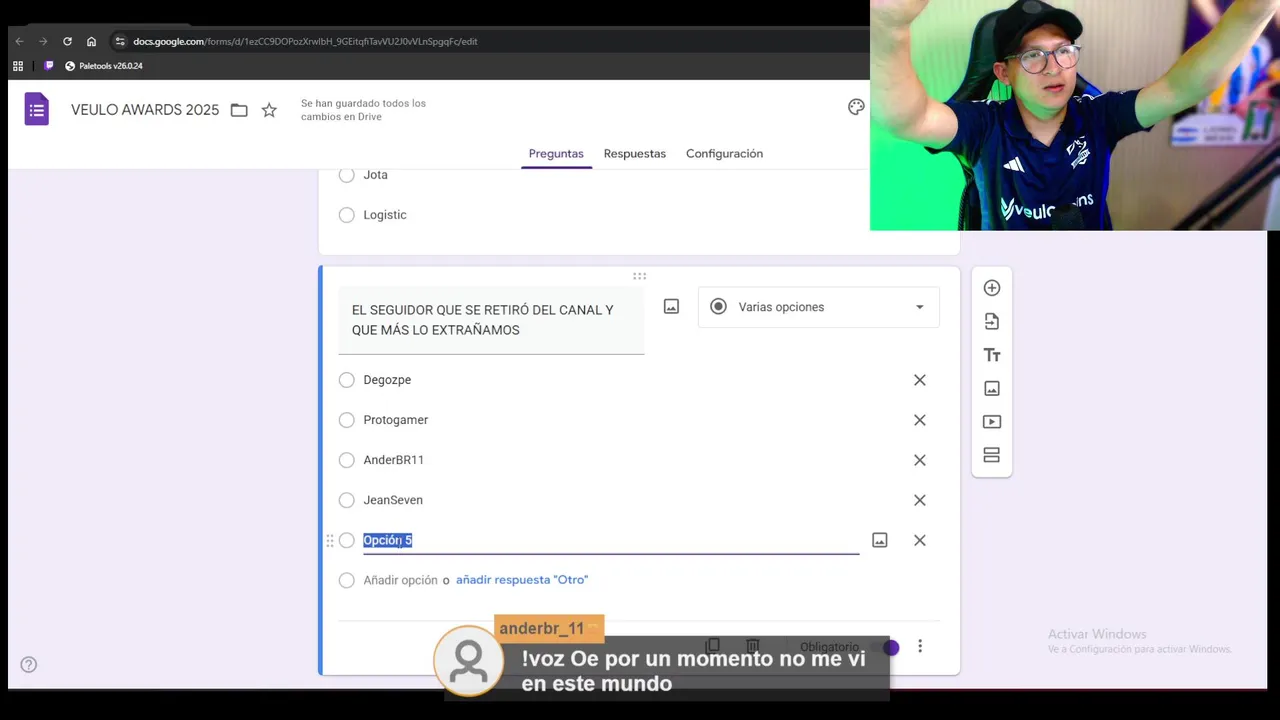The image size is (1280, 720).
Task: Remove the Degozpe option
Action: (920, 380)
